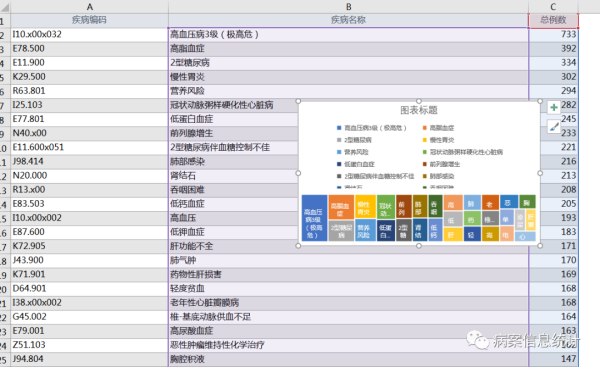Viewport: 600px width, 367px height.
Task: Click the orange 高脂血症 treemap block
Action: [x=341, y=207]
